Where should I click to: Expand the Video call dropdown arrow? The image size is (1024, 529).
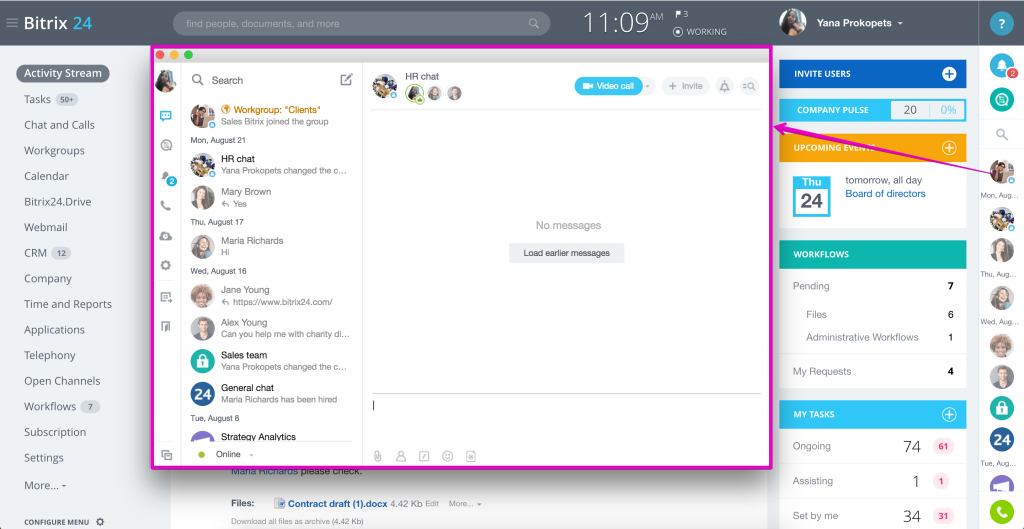coord(647,86)
